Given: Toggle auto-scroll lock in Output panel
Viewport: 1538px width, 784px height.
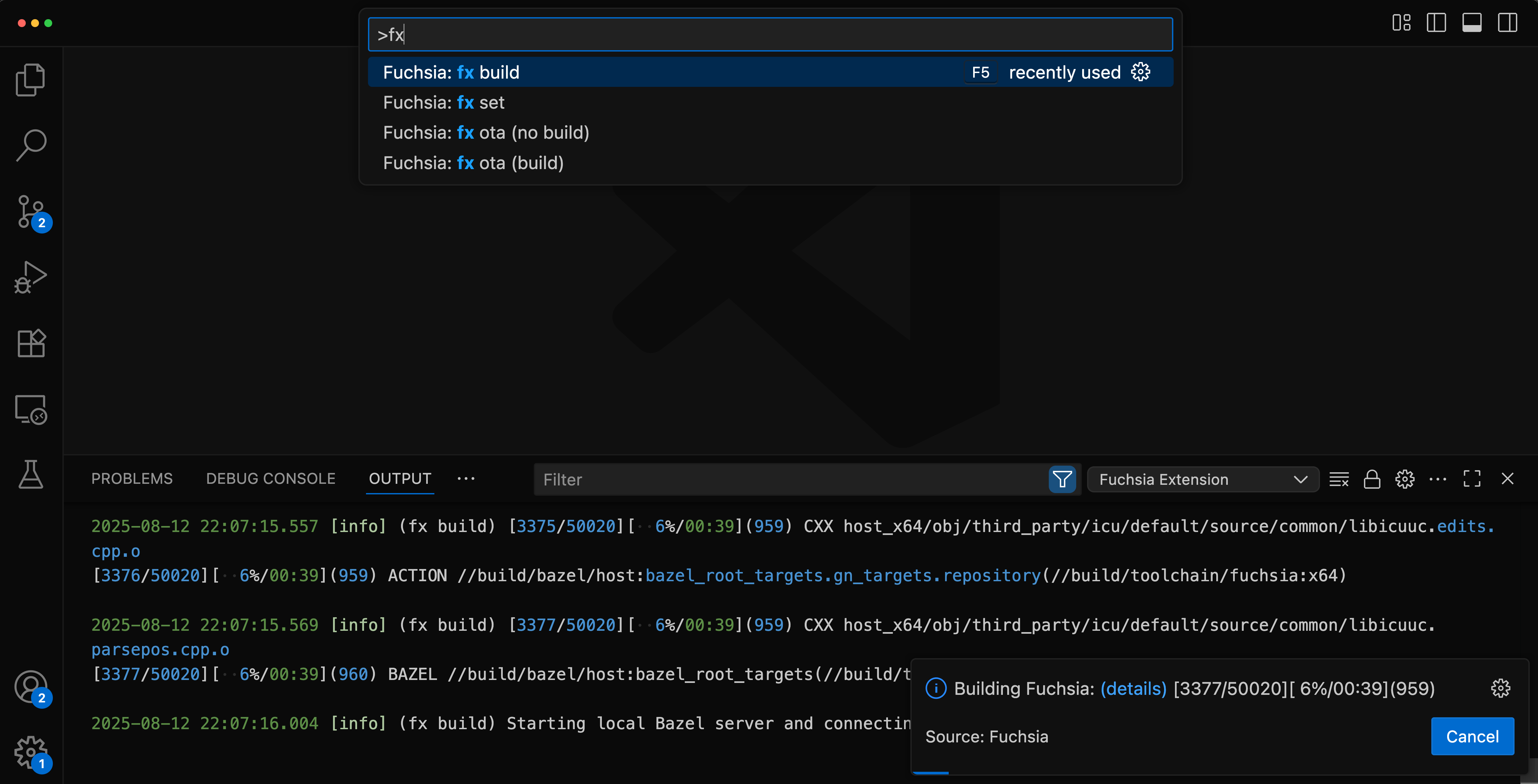Looking at the screenshot, I should click(1372, 479).
